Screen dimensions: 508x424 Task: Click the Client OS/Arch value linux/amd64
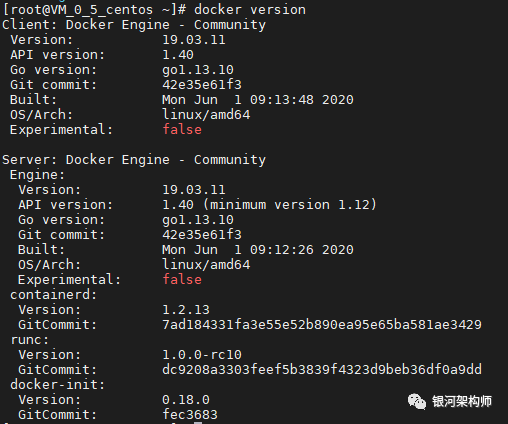pos(206,115)
